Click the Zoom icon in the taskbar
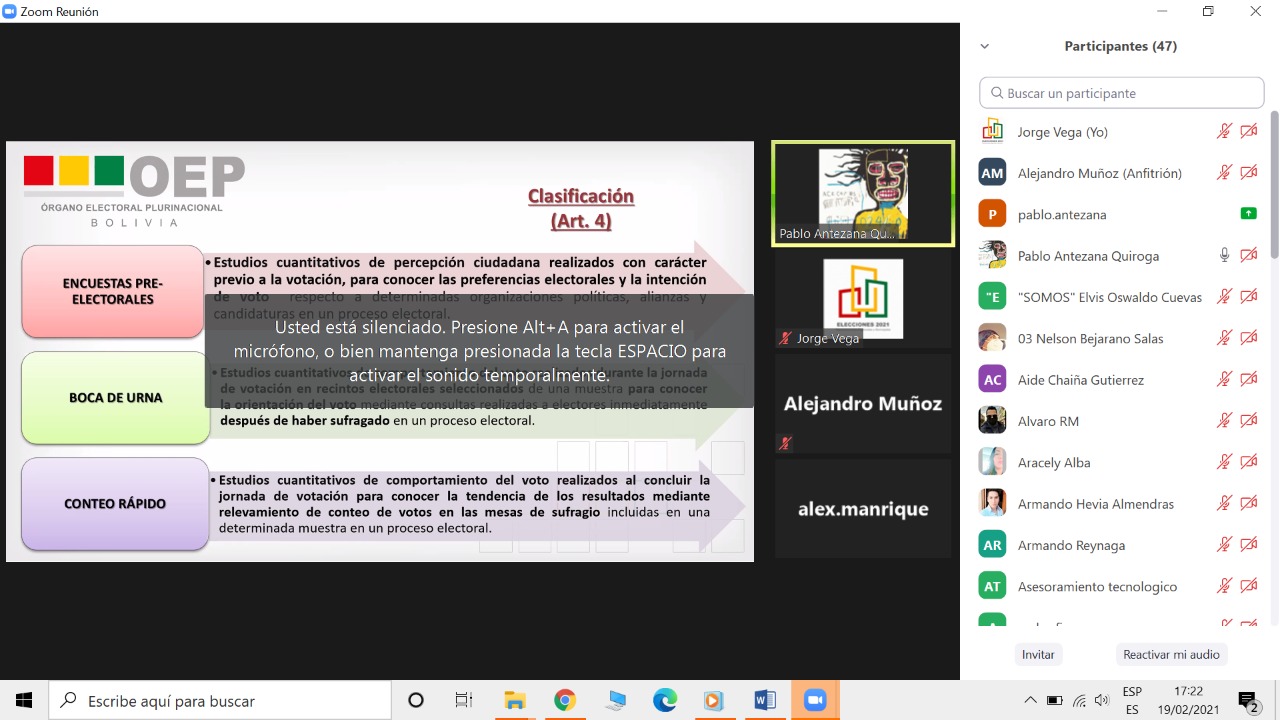Screen dimensions: 1280x720 [x=814, y=700]
